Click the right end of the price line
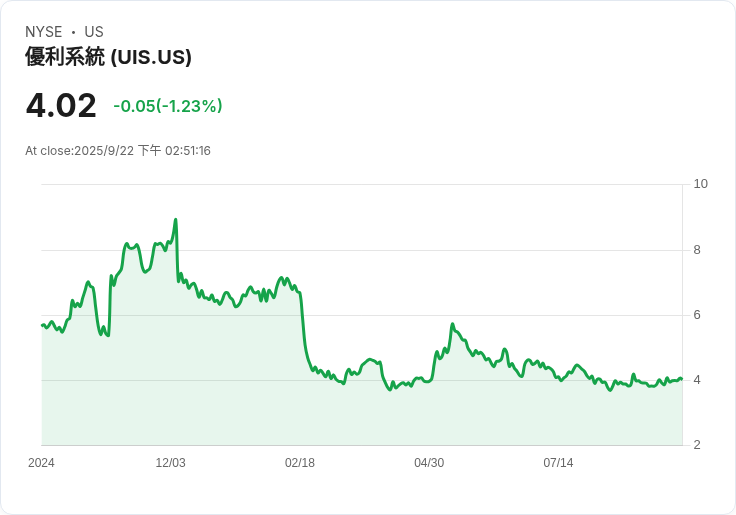The image size is (736, 515). [681, 379]
